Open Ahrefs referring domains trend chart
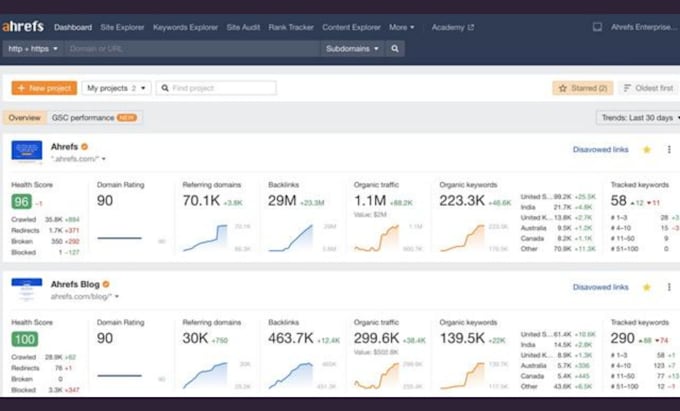 point(205,238)
